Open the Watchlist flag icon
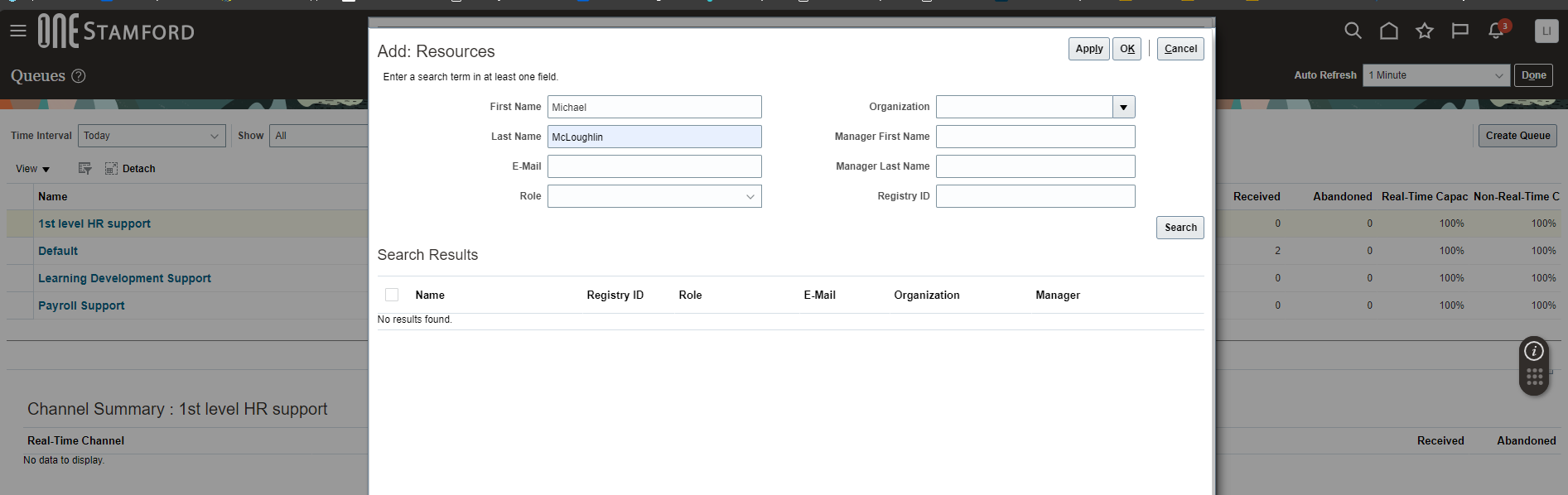This screenshot has width=1568, height=495. pyautogui.click(x=1460, y=31)
